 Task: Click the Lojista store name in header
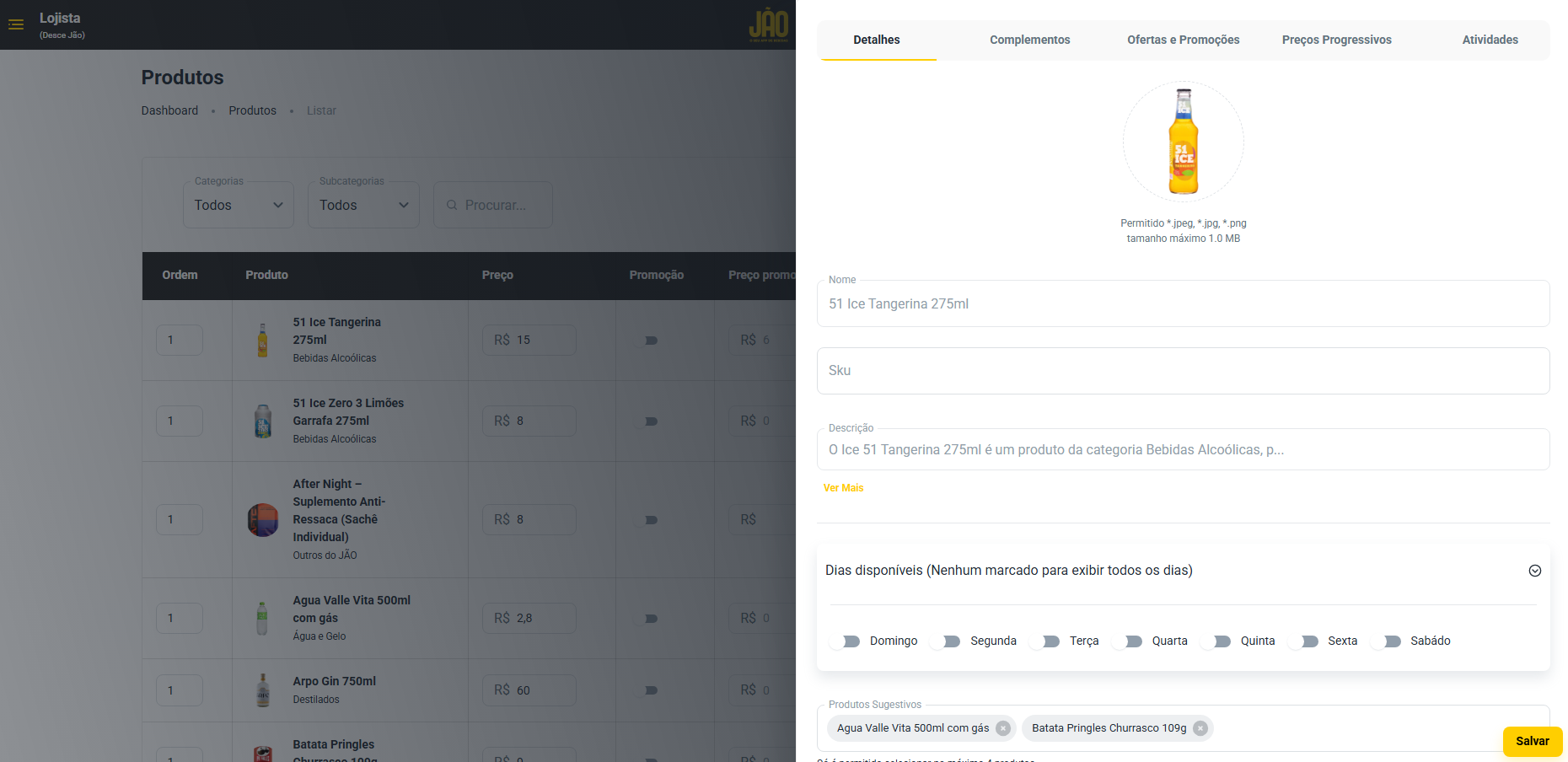(x=60, y=18)
